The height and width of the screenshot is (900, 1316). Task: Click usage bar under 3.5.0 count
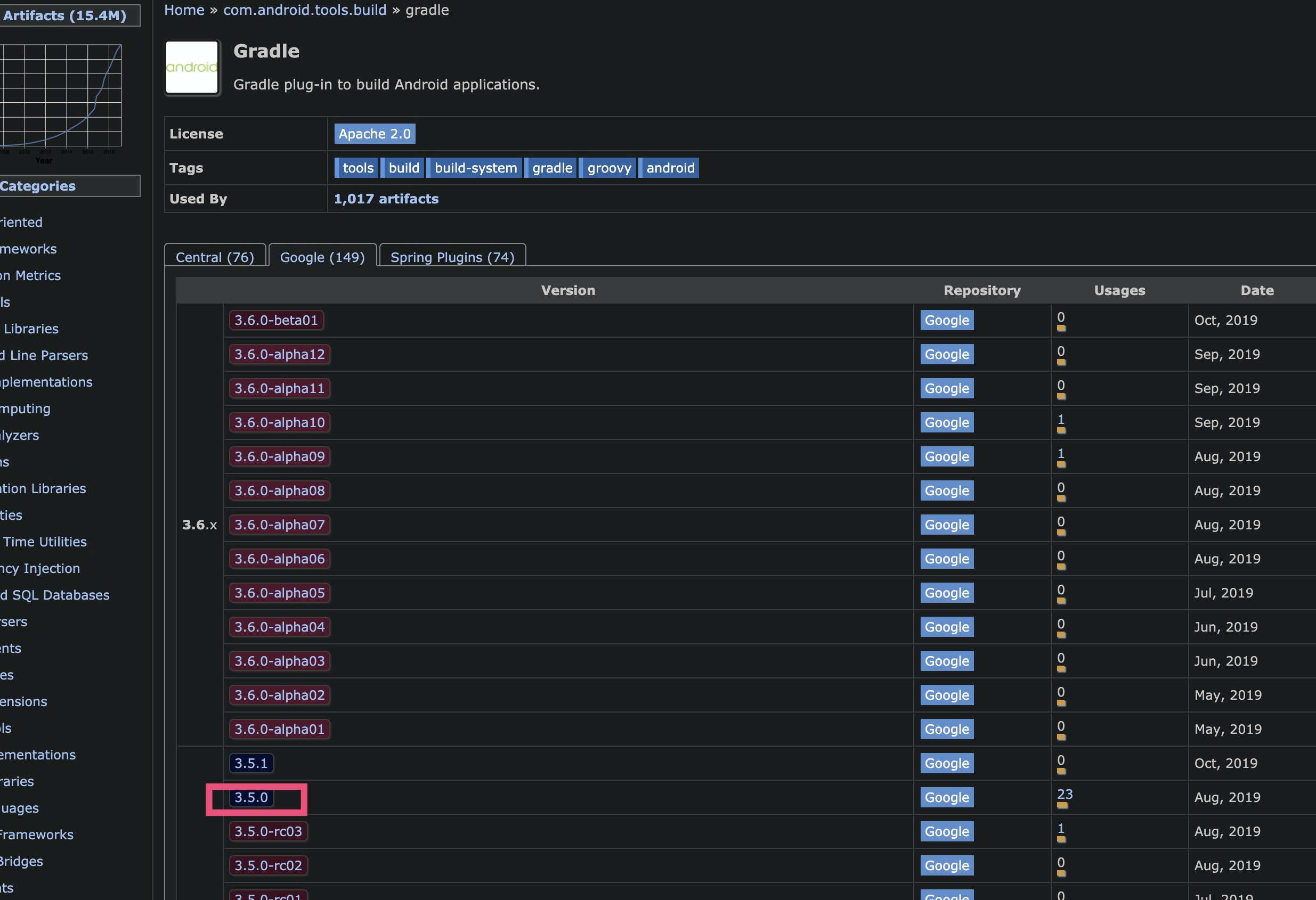tap(1062, 805)
